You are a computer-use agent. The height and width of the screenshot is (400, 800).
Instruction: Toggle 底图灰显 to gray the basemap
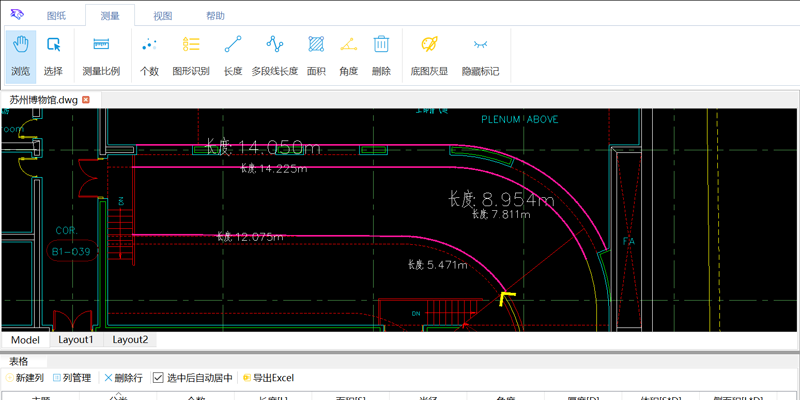(x=429, y=55)
